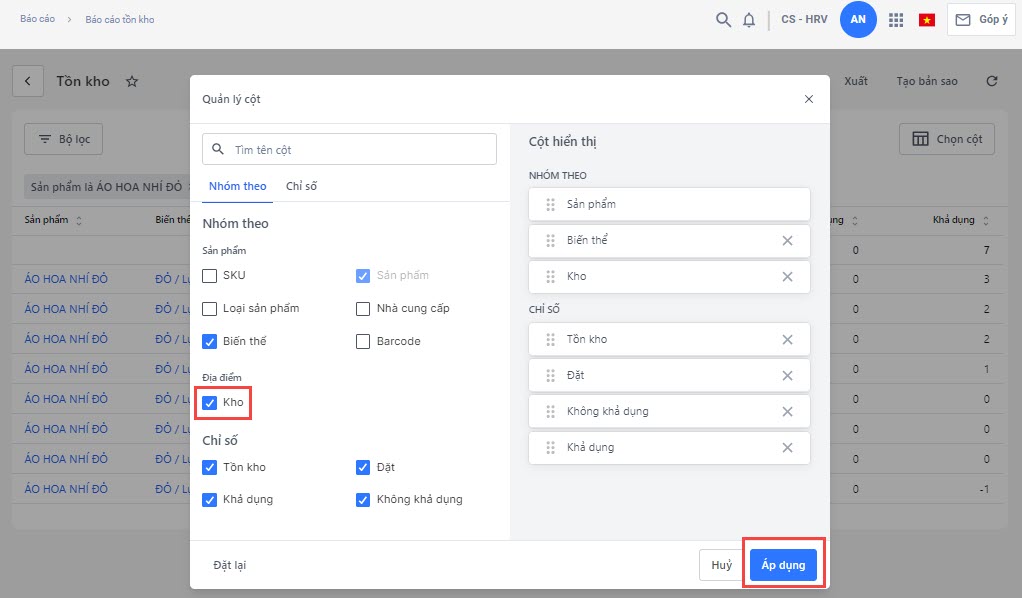
Task: Open the apps grid menu
Action: coord(896,20)
